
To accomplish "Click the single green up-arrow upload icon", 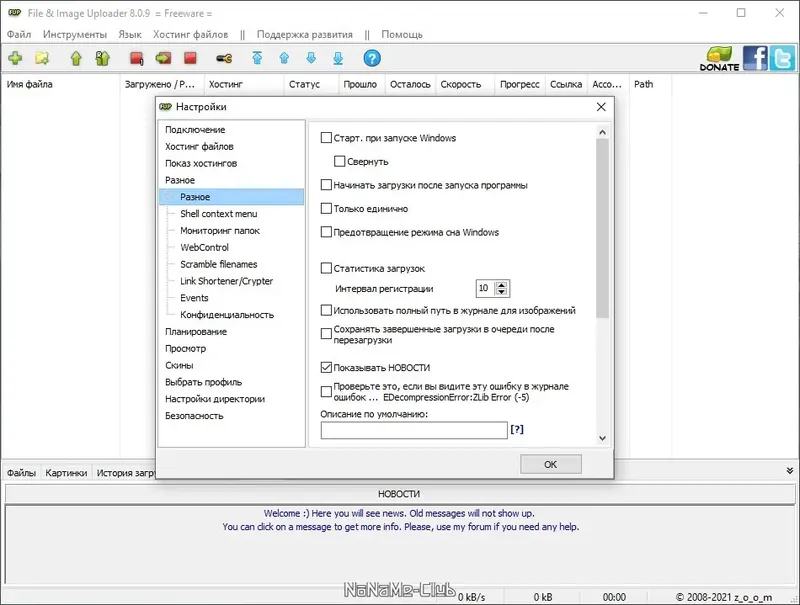I will 76,58.
